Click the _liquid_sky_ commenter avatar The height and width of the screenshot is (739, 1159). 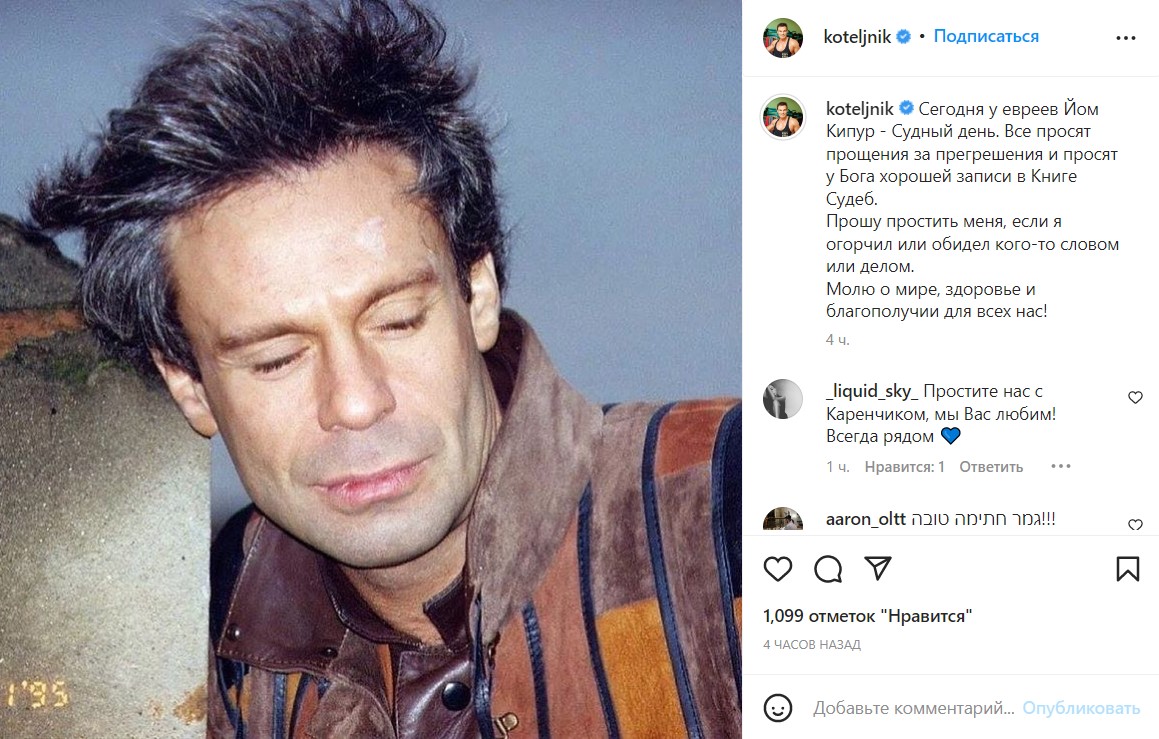[784, 399]
